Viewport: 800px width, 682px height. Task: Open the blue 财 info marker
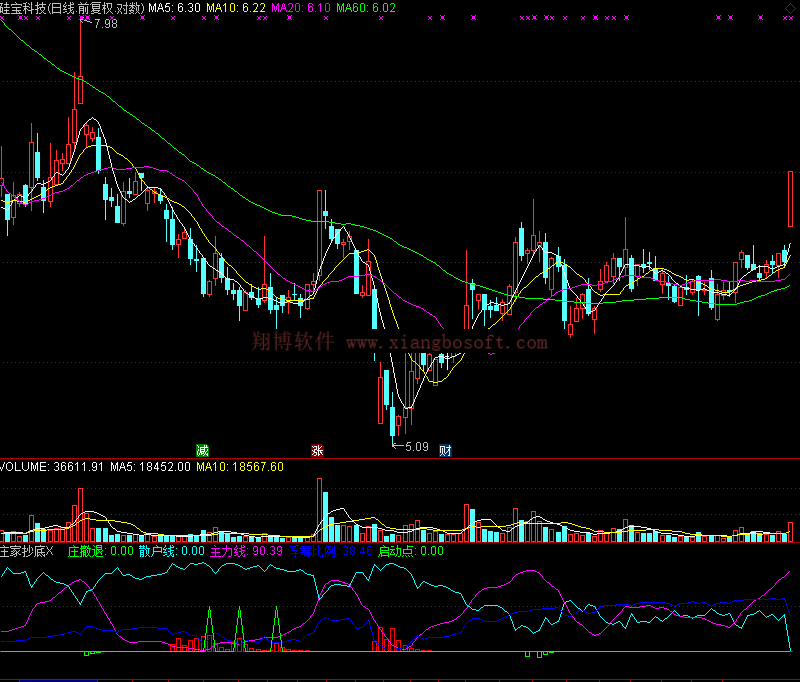coord(445,450)
